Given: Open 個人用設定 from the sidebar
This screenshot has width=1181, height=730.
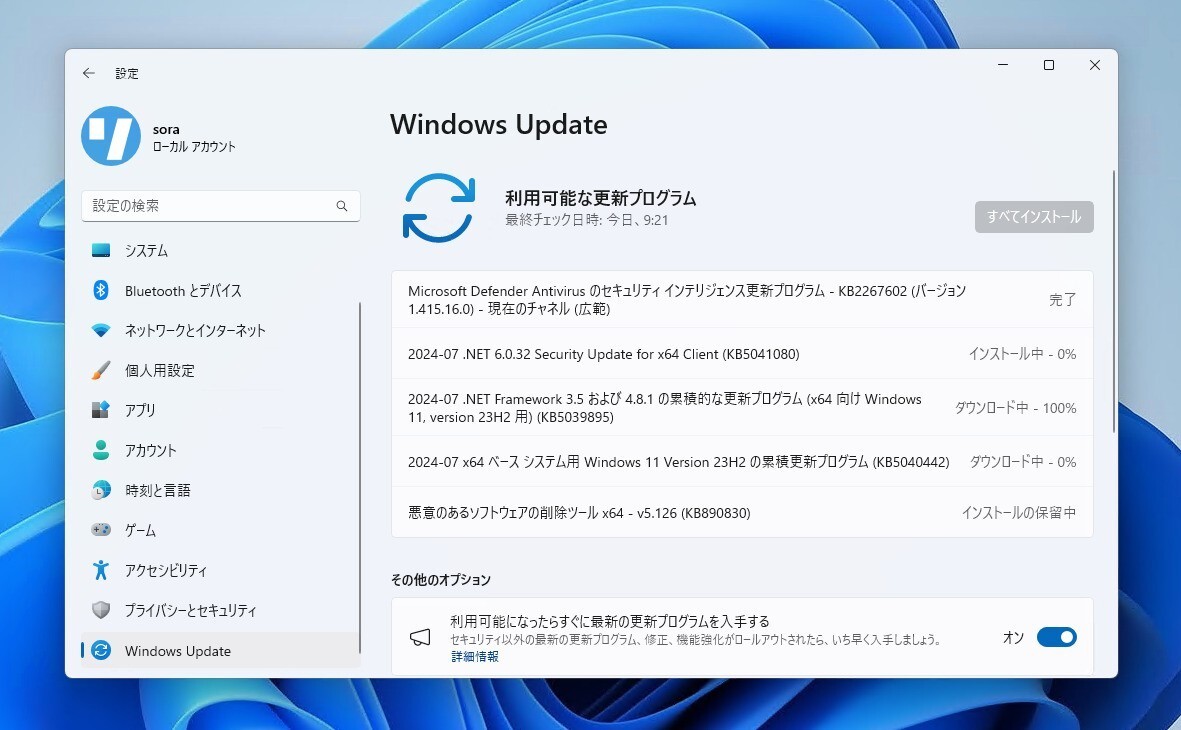Looking at the screenshot, I should pos(100,370).
